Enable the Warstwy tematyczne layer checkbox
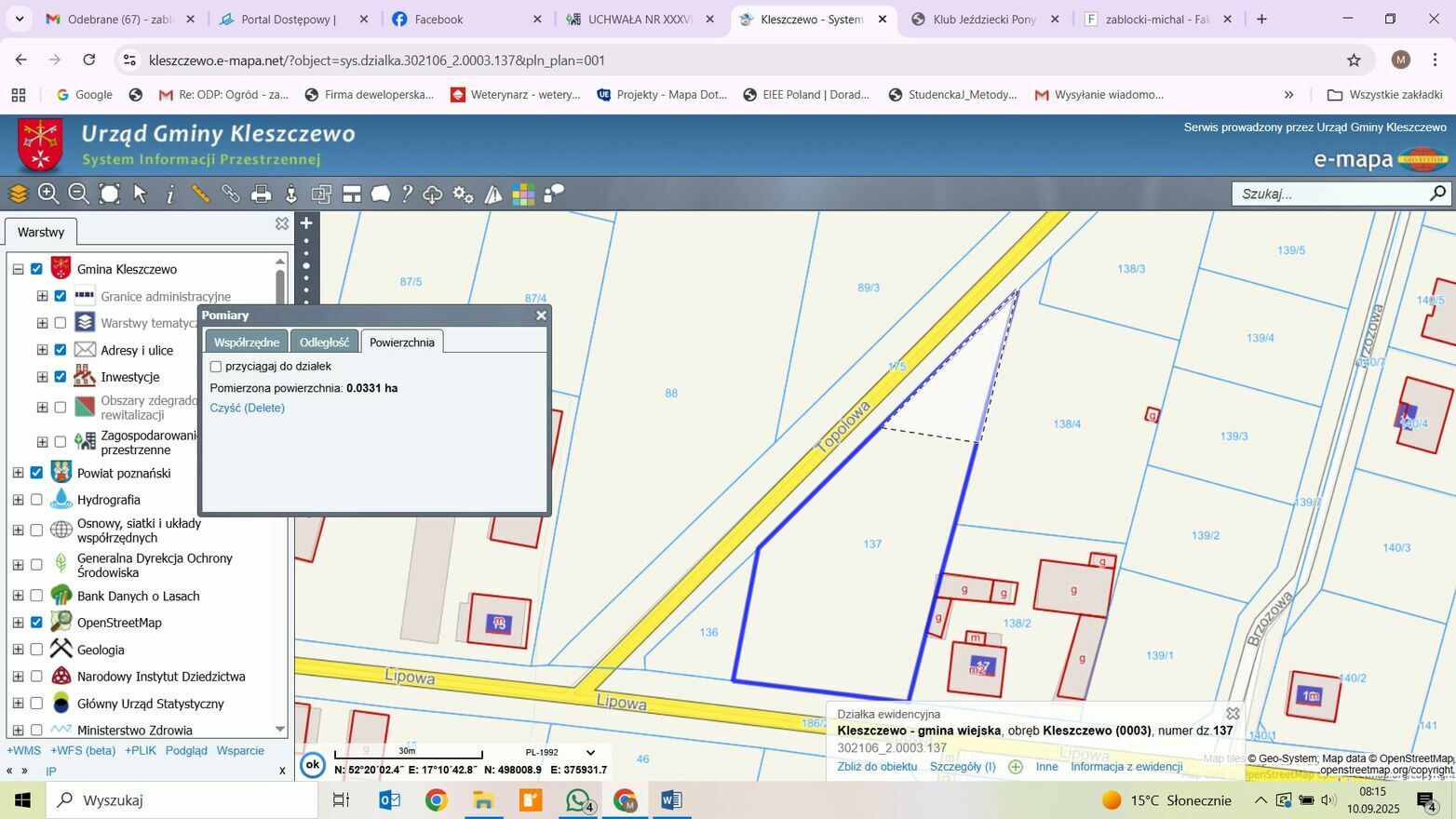Image resolution: width=1456 pixels, height=819 pixels. click(61, 323)
